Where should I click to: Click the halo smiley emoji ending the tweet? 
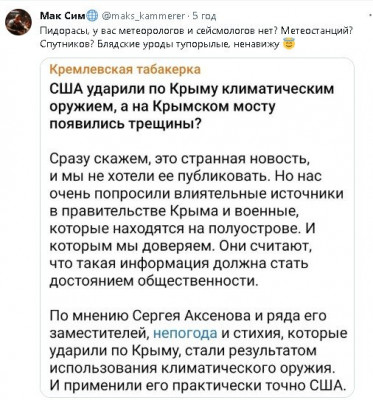(287, 44)
